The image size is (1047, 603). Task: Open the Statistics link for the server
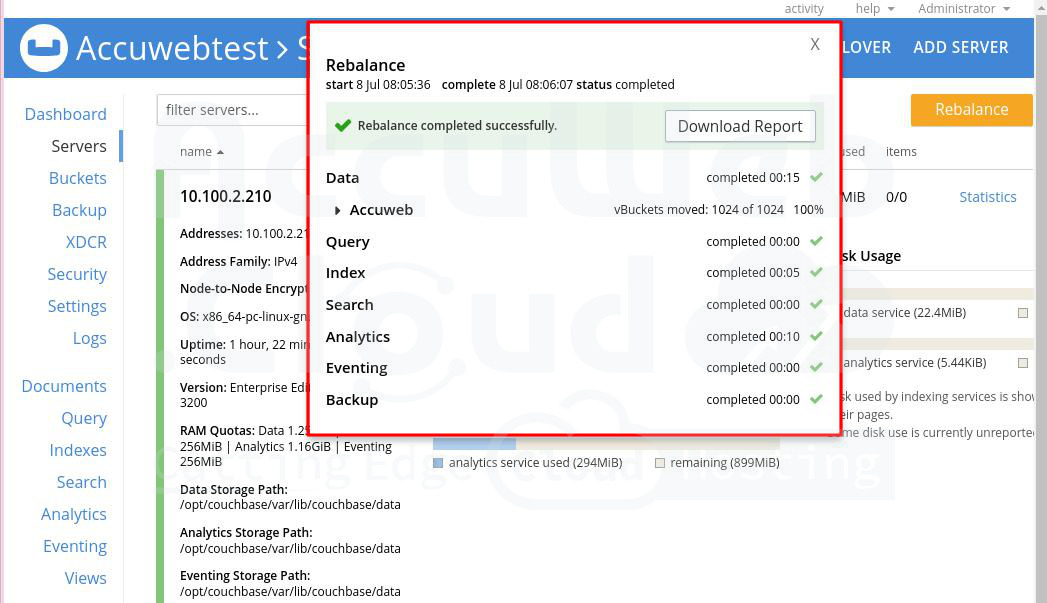pos(987,197)
